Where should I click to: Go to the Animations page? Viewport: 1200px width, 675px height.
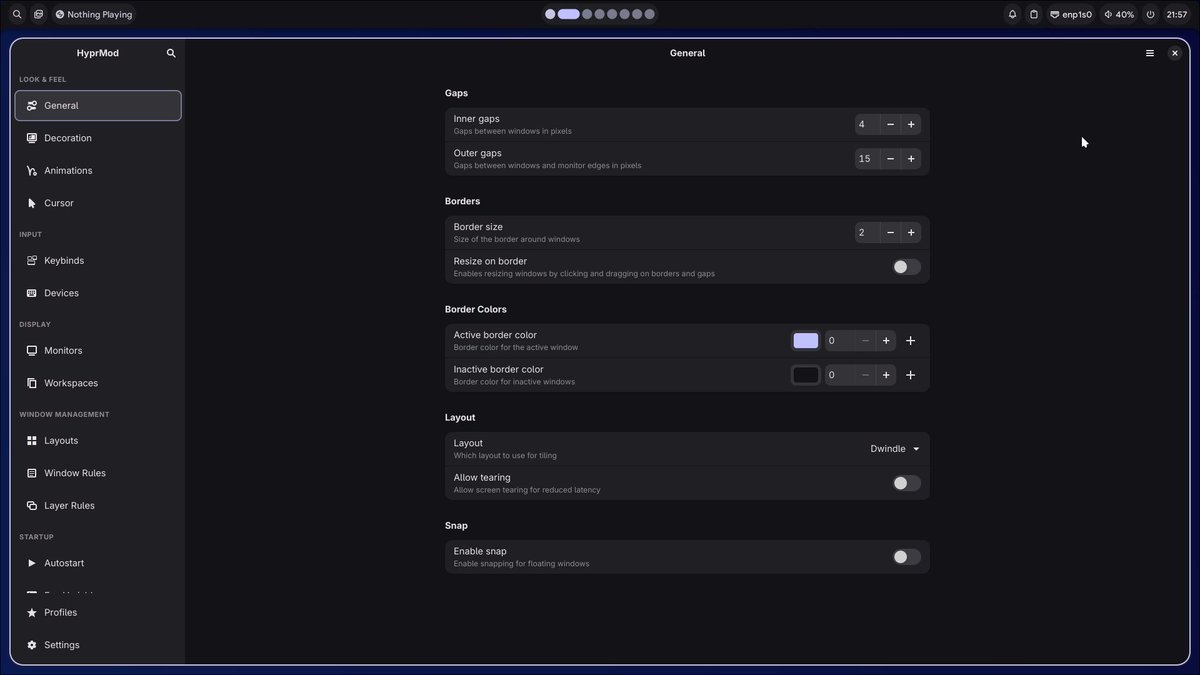pos(98,170)
